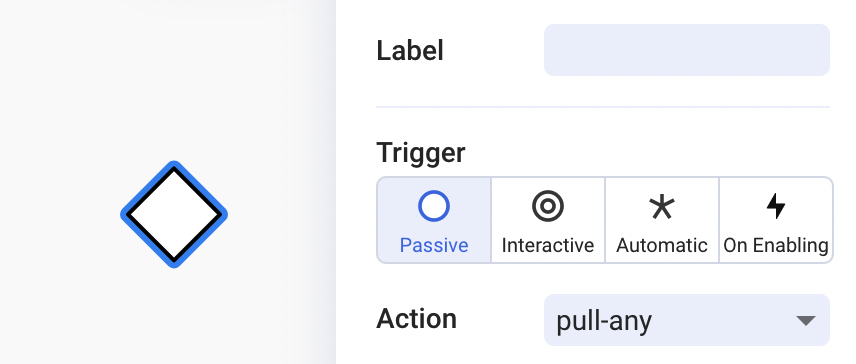
Task: Enable the On Enabling trigger text
Action: point(776,246)
